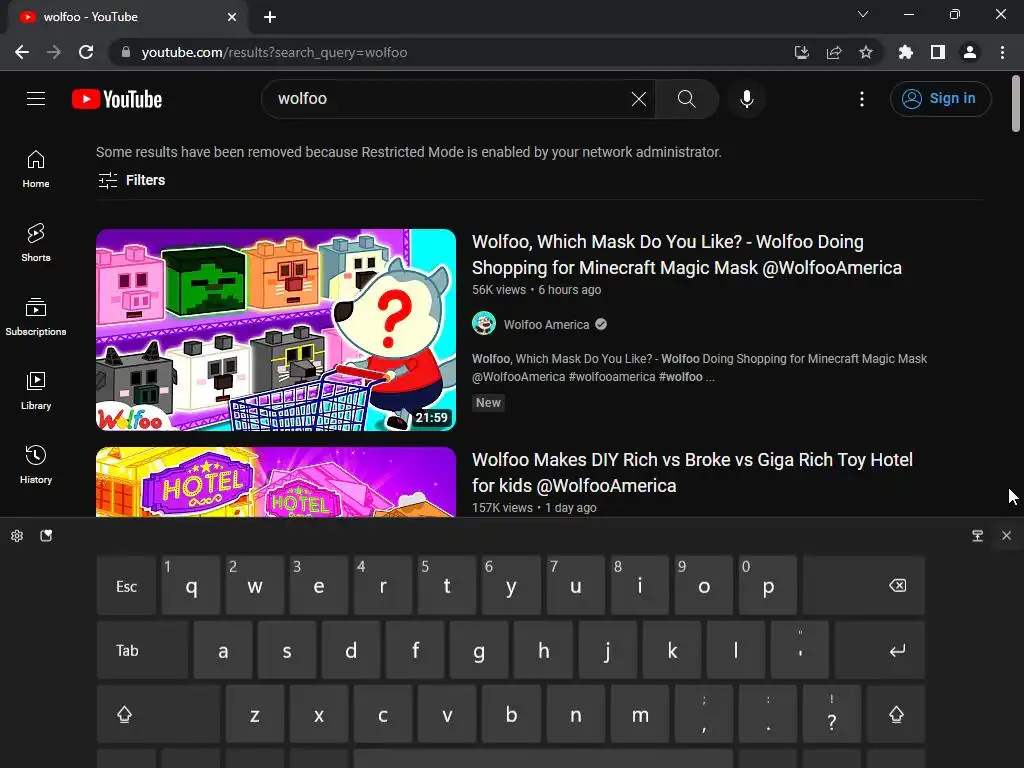Tap the w key
This screenshot has height=768, width=1024.
point(255,586)
